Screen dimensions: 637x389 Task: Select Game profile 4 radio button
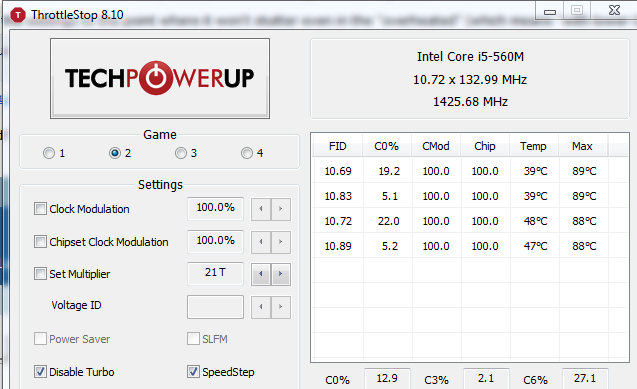click(x=247, y=153)
